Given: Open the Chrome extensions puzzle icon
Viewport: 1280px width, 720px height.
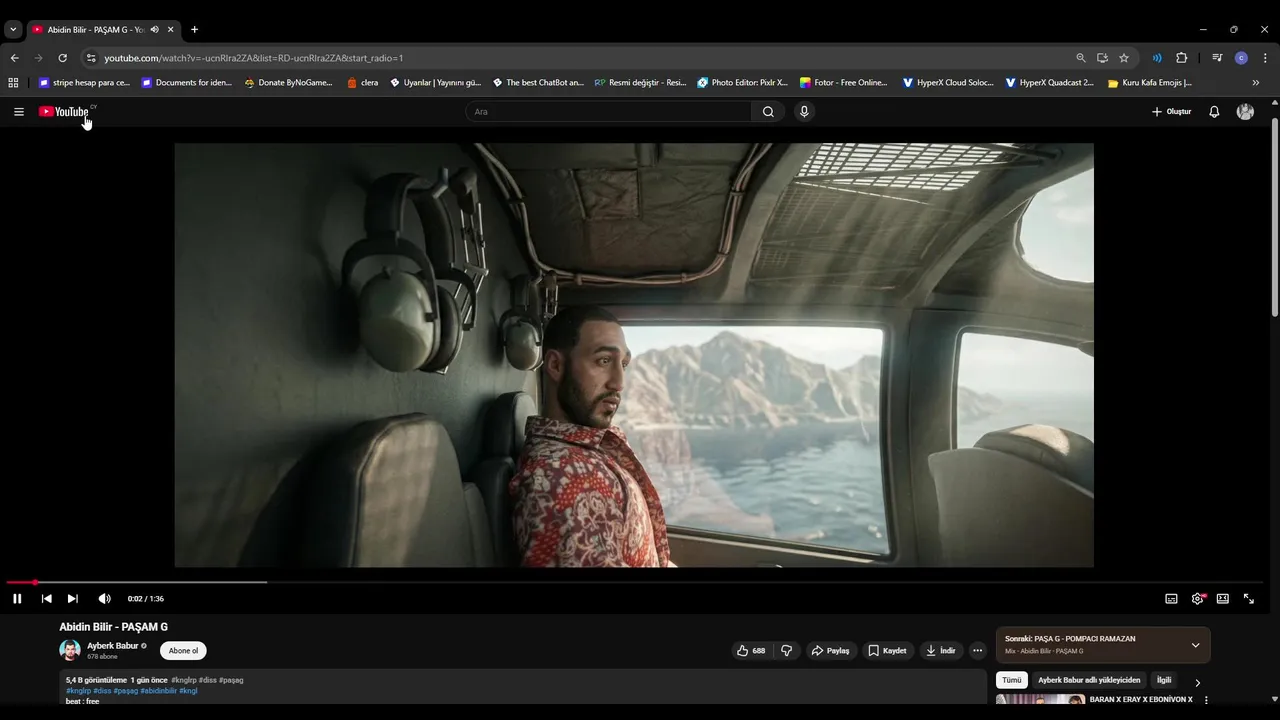Looking at the screenshot, I should coord(1181,58).
